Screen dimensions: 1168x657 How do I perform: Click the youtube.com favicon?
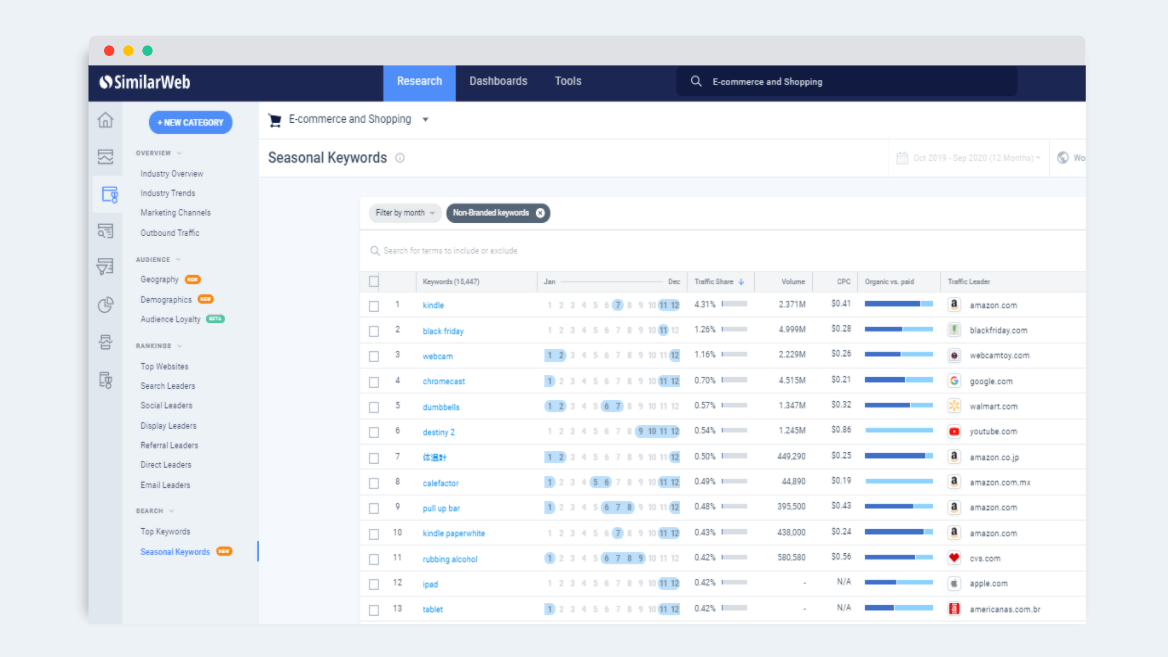954,431
